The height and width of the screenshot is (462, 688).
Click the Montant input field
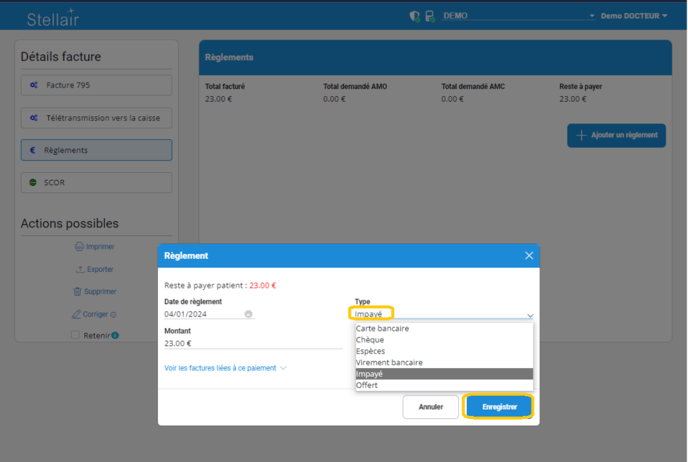click(x=252, y=343)
